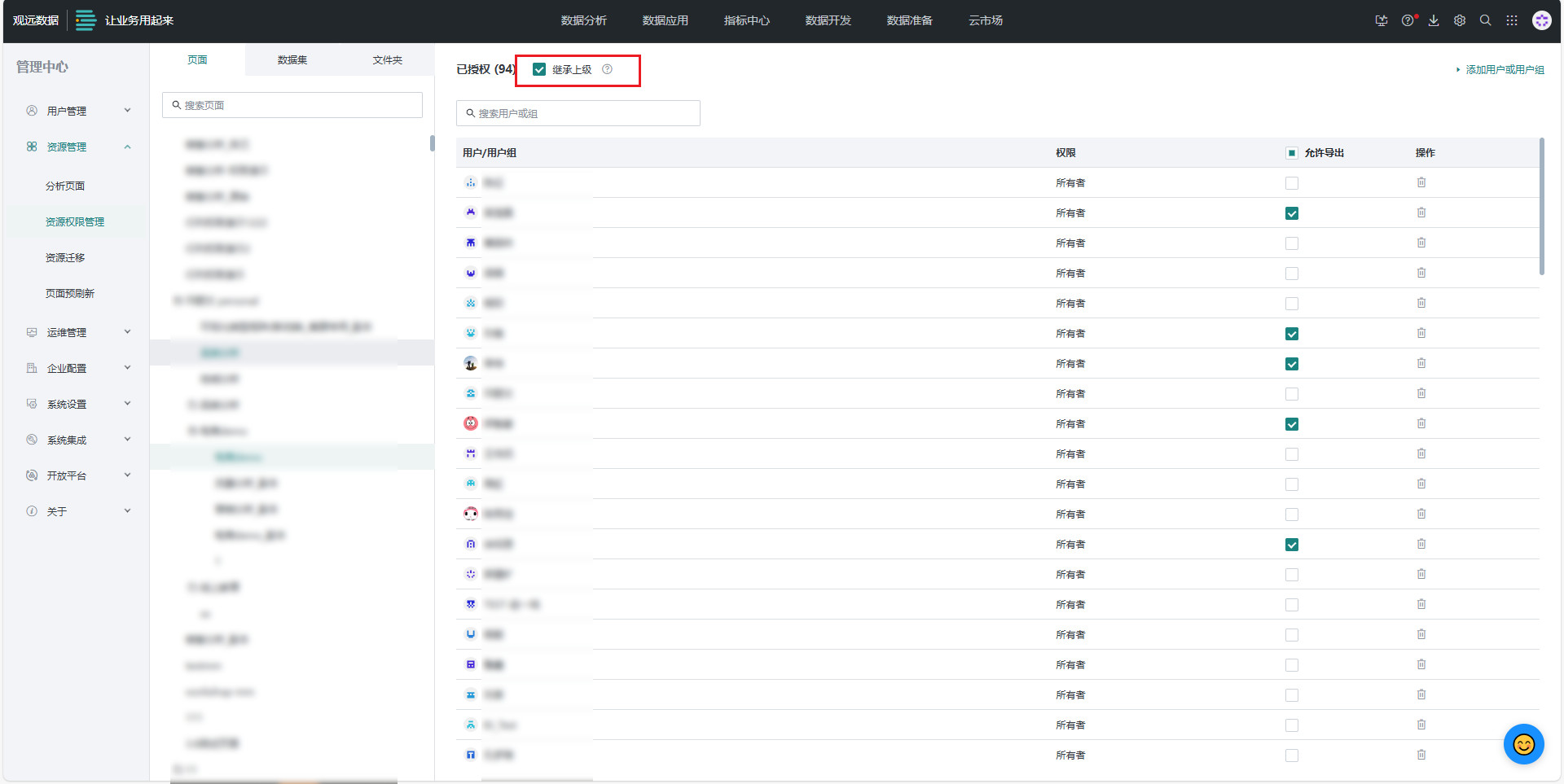1564x784 pixels.
Task: Switch to the 数据集 tab
Action: [292, 59]
